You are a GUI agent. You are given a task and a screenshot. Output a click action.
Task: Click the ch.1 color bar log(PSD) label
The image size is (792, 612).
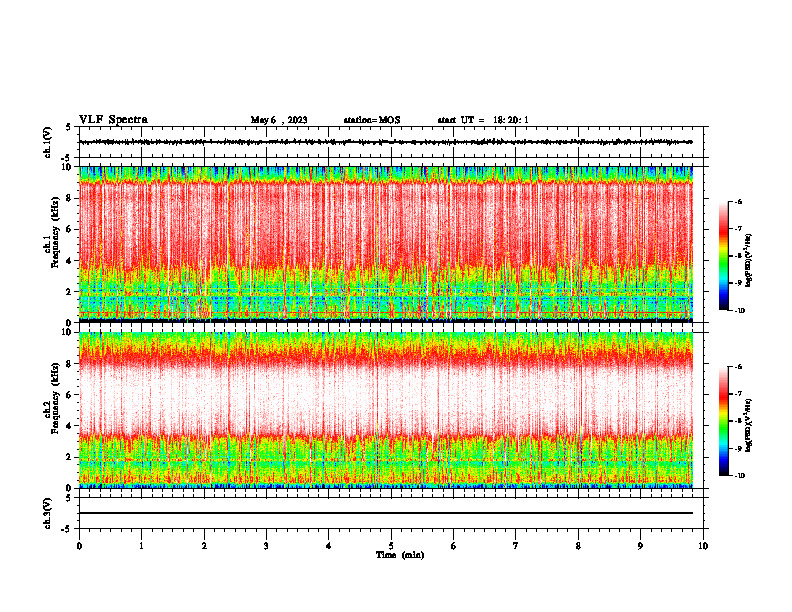point(749,260)
